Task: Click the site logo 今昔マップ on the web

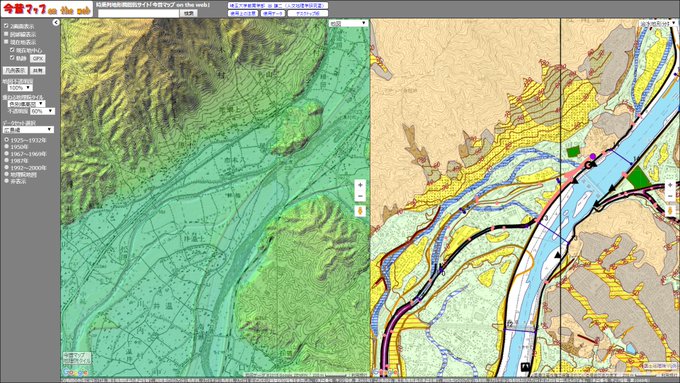Action: click(47, 10)
